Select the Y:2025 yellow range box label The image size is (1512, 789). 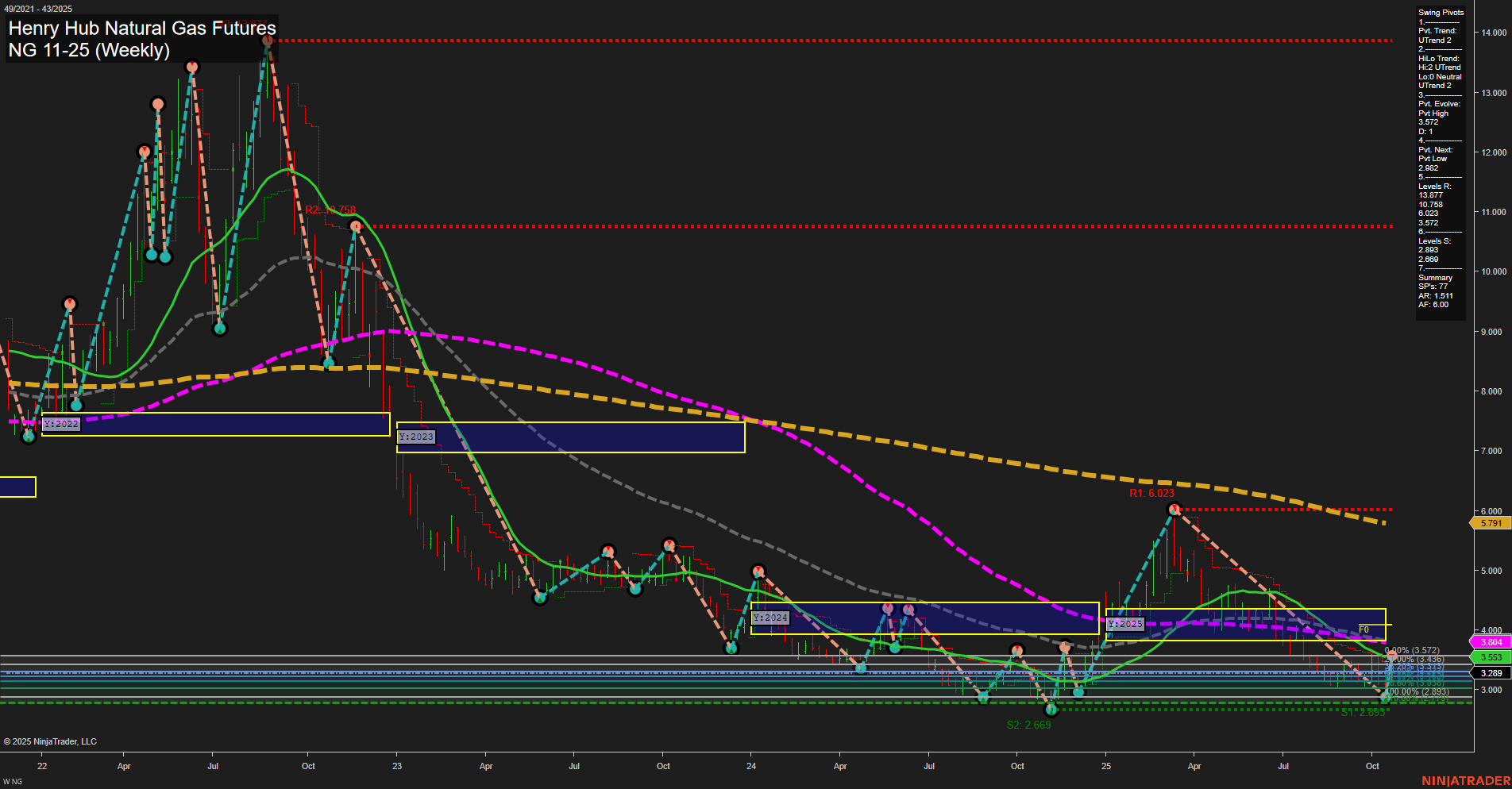[1124, 624]
